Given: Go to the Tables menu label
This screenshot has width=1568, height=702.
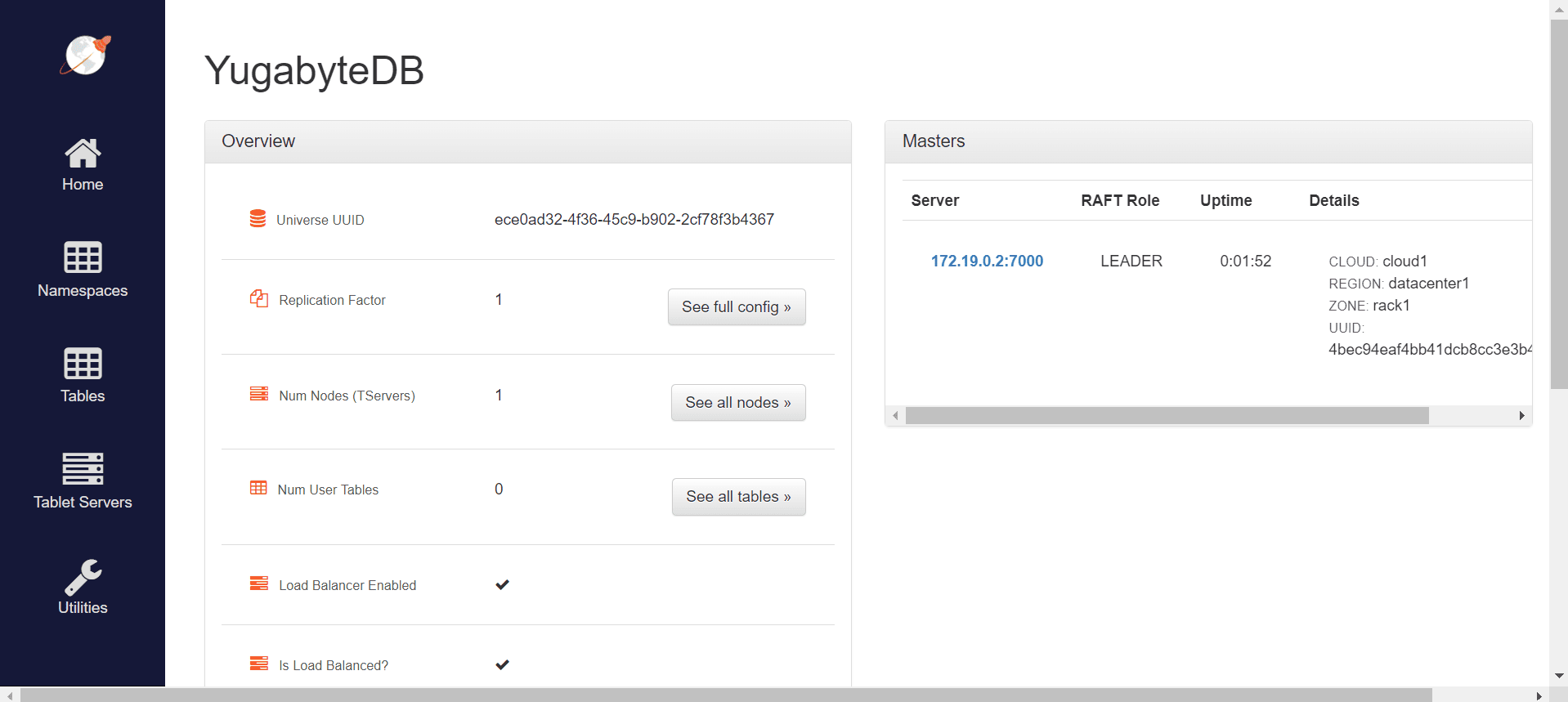Looking at the screenshot, I should tap(83, 396).
